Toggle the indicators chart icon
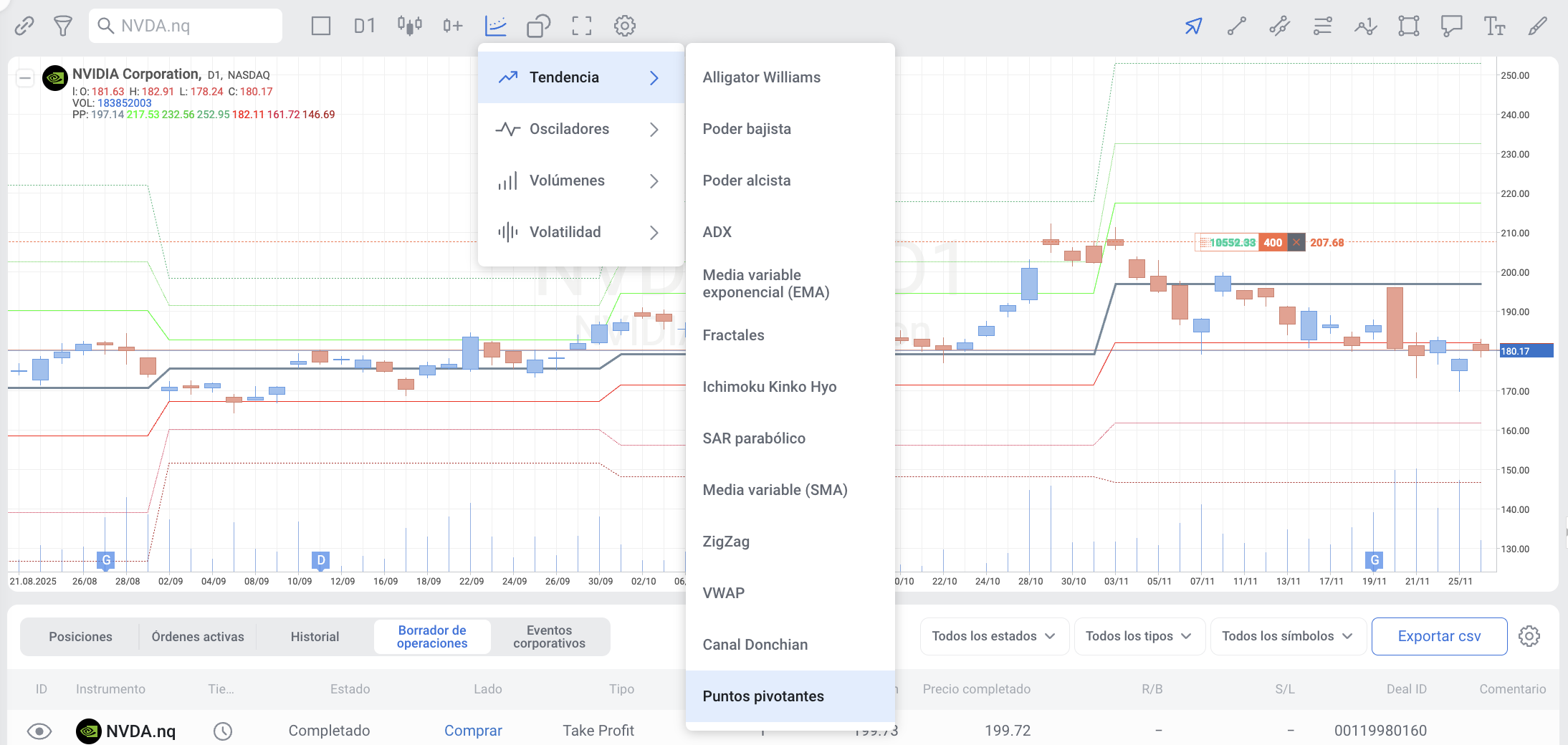The width and height of the screenshot is (1568, 745). 496,27
